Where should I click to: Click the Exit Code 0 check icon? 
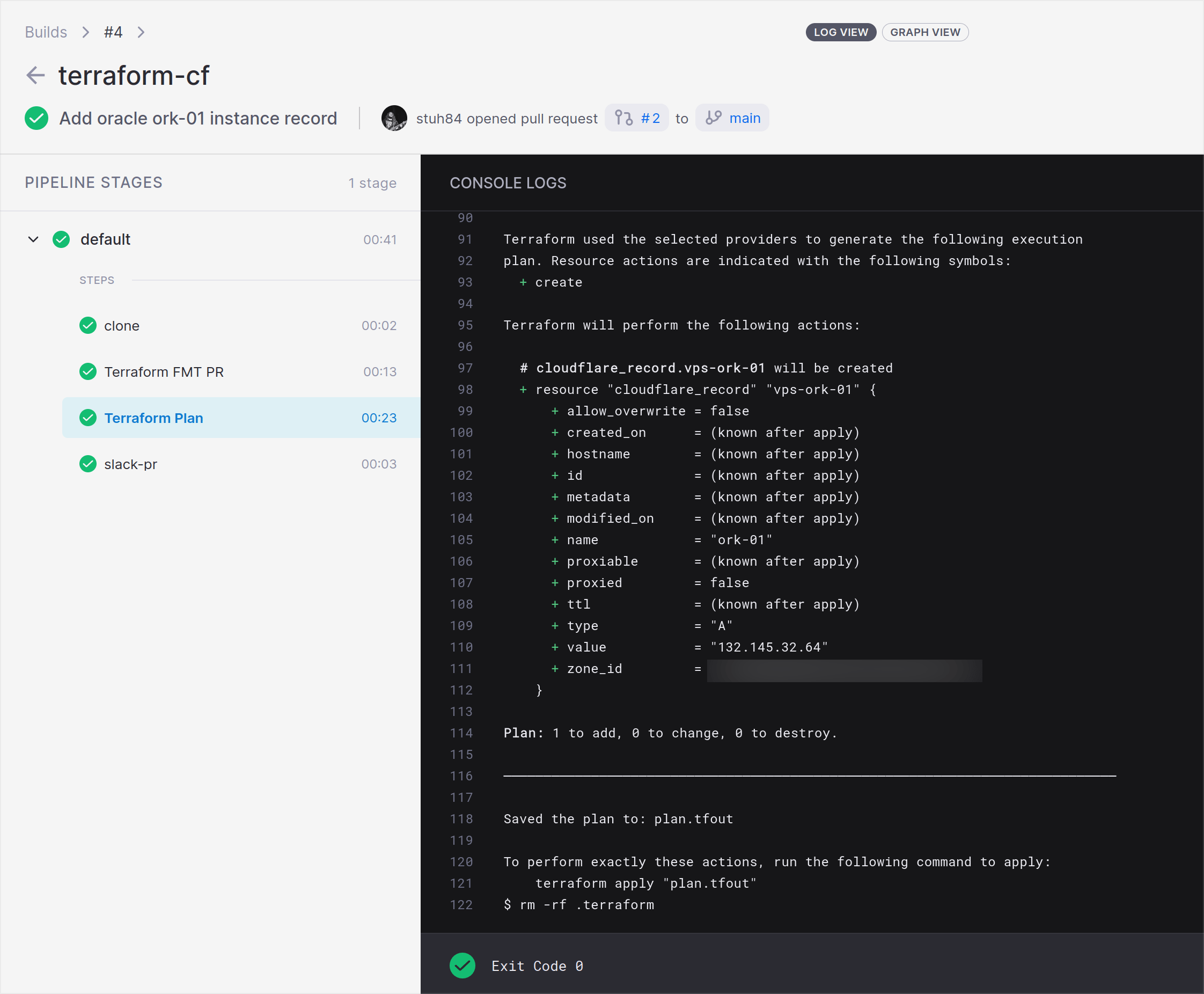click(x=462, y=966)
